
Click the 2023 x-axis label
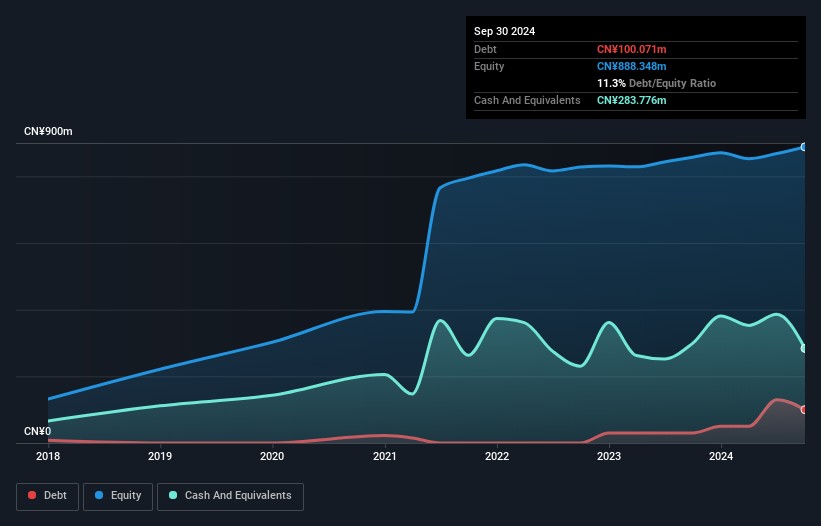pyautogui.click(x=609, y=457)
